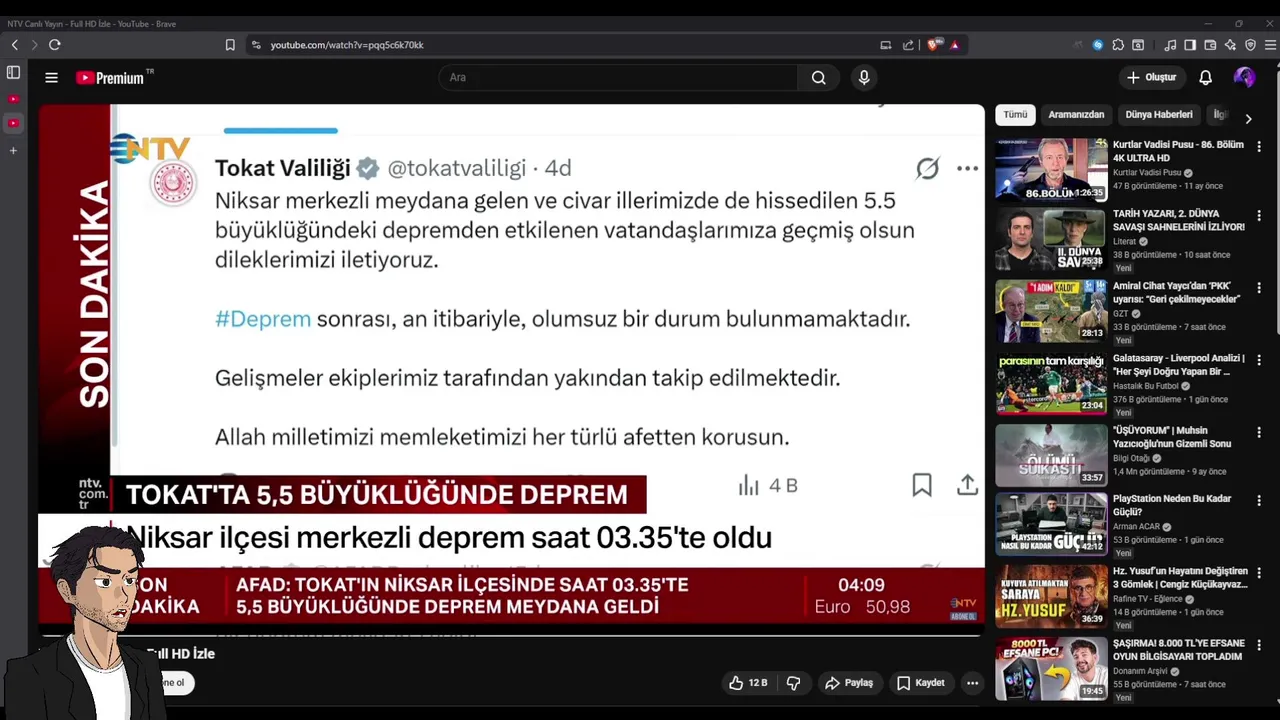Open the YouTube guide hamburger menu
This screenshot has width=1280, height=720.
pyautogui.click(x=51, y=77)
